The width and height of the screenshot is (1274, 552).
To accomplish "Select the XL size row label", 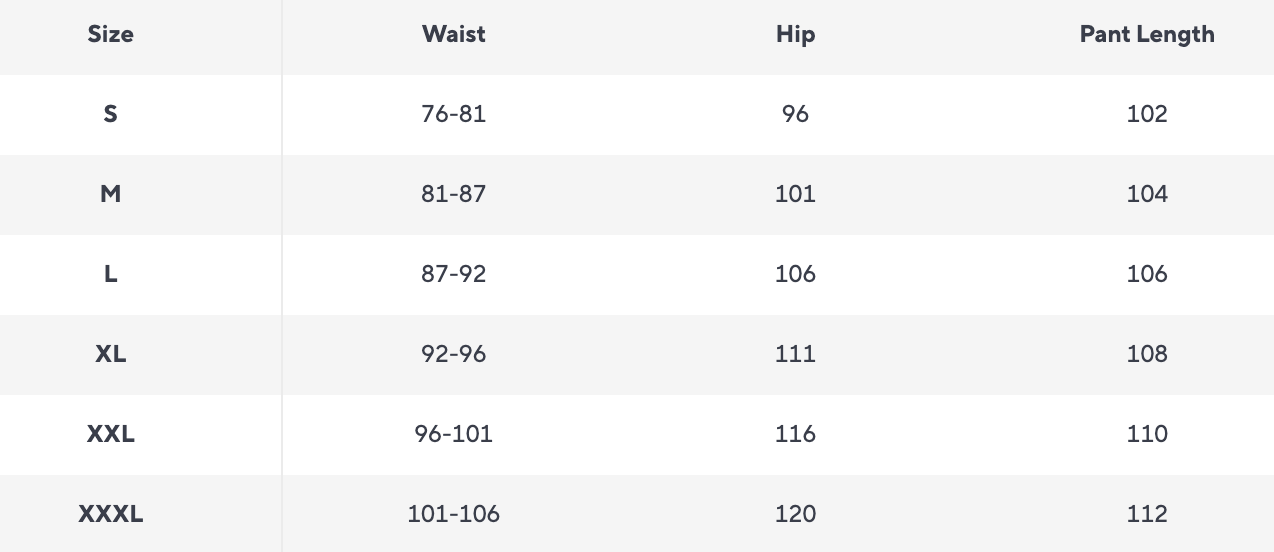I will [110, 354].
